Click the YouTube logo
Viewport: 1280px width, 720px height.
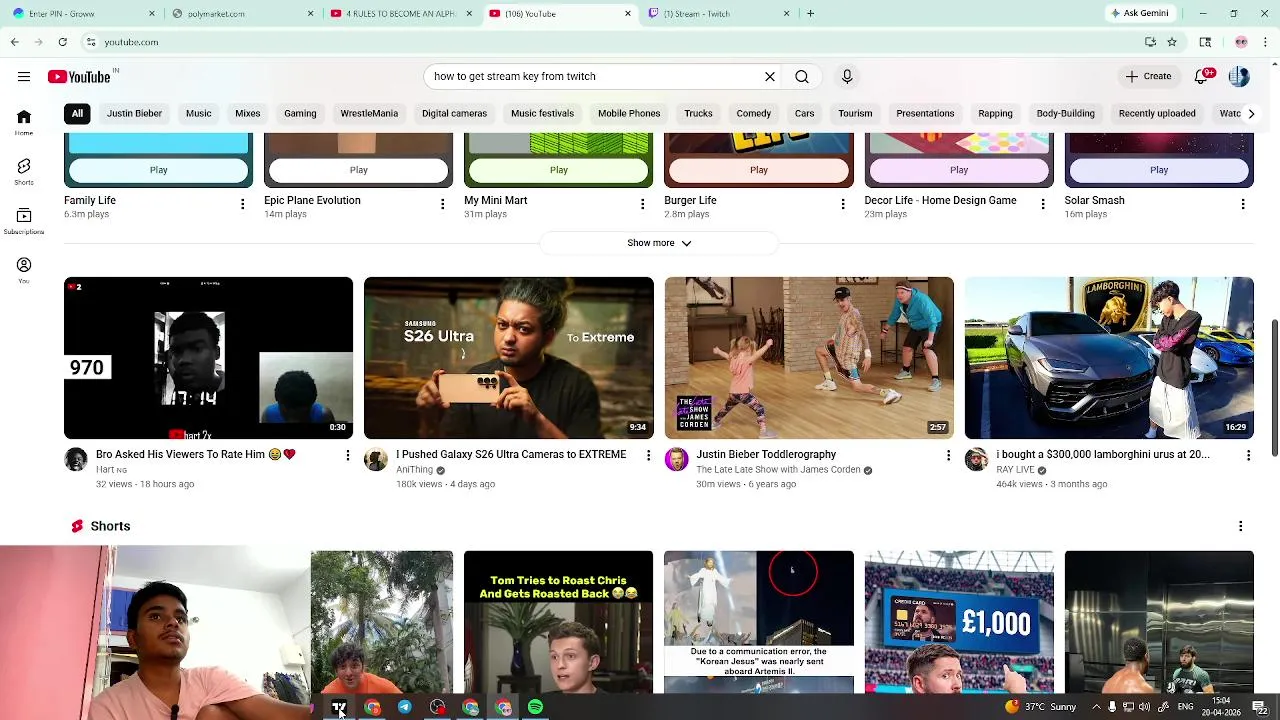tap(80, 77)
